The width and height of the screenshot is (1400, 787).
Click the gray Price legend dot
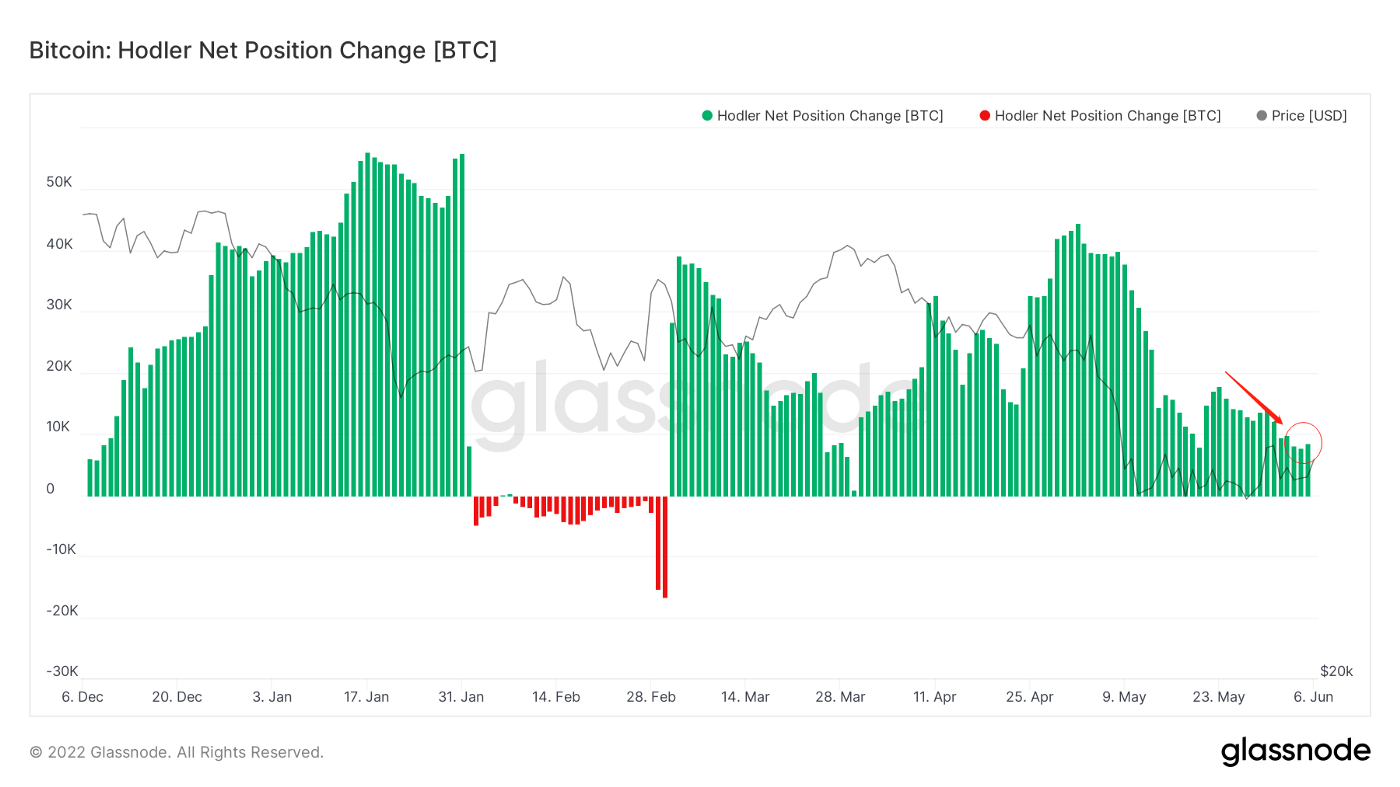point(1262,116)
